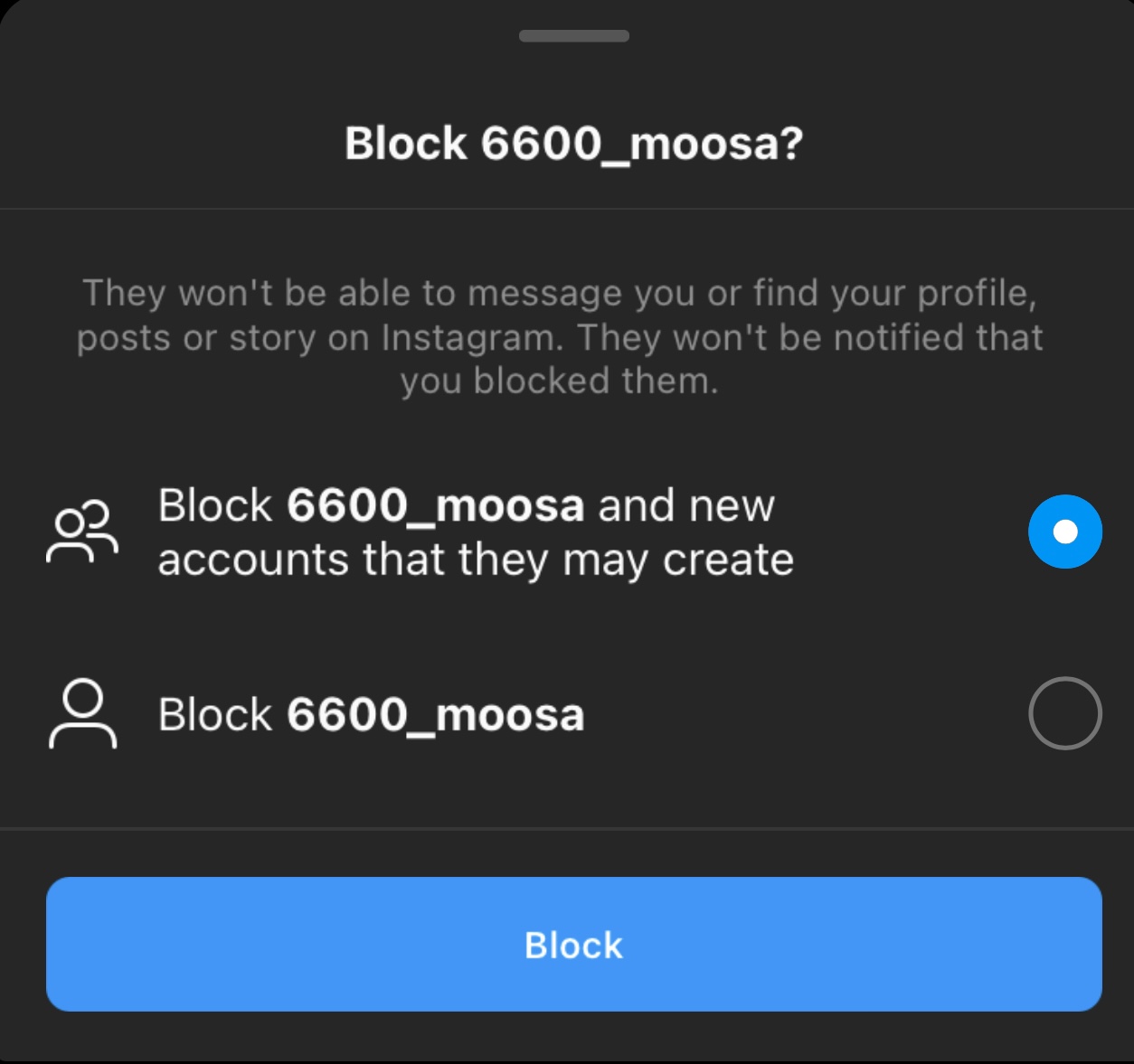Select the empty radio button for Block 6600_moosa
Screen dimensions: 1134x1064
pos(1065,713)
